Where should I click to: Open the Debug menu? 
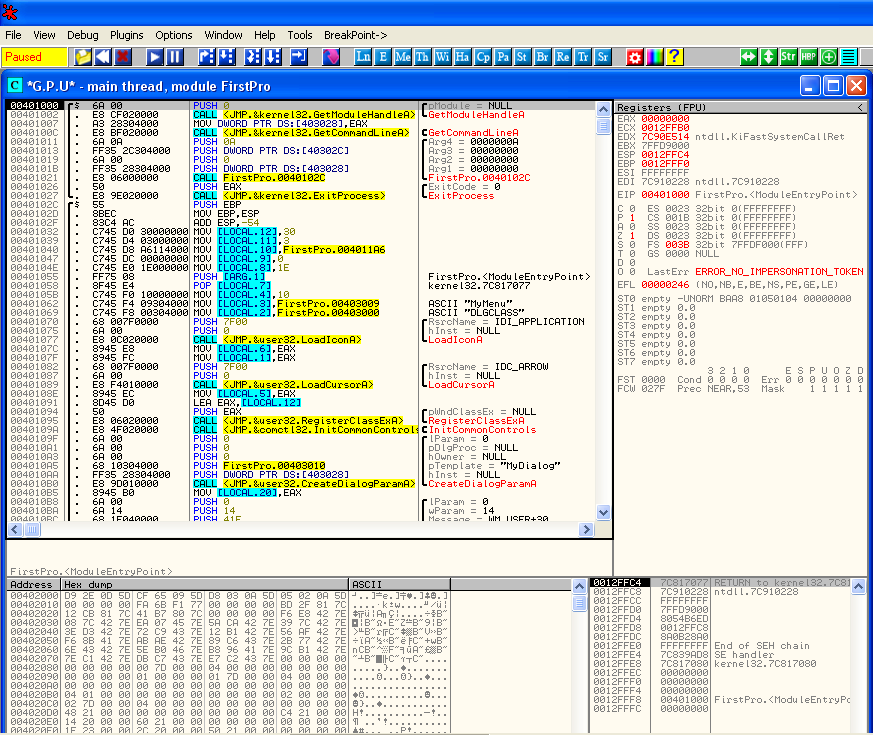[82, 35]
